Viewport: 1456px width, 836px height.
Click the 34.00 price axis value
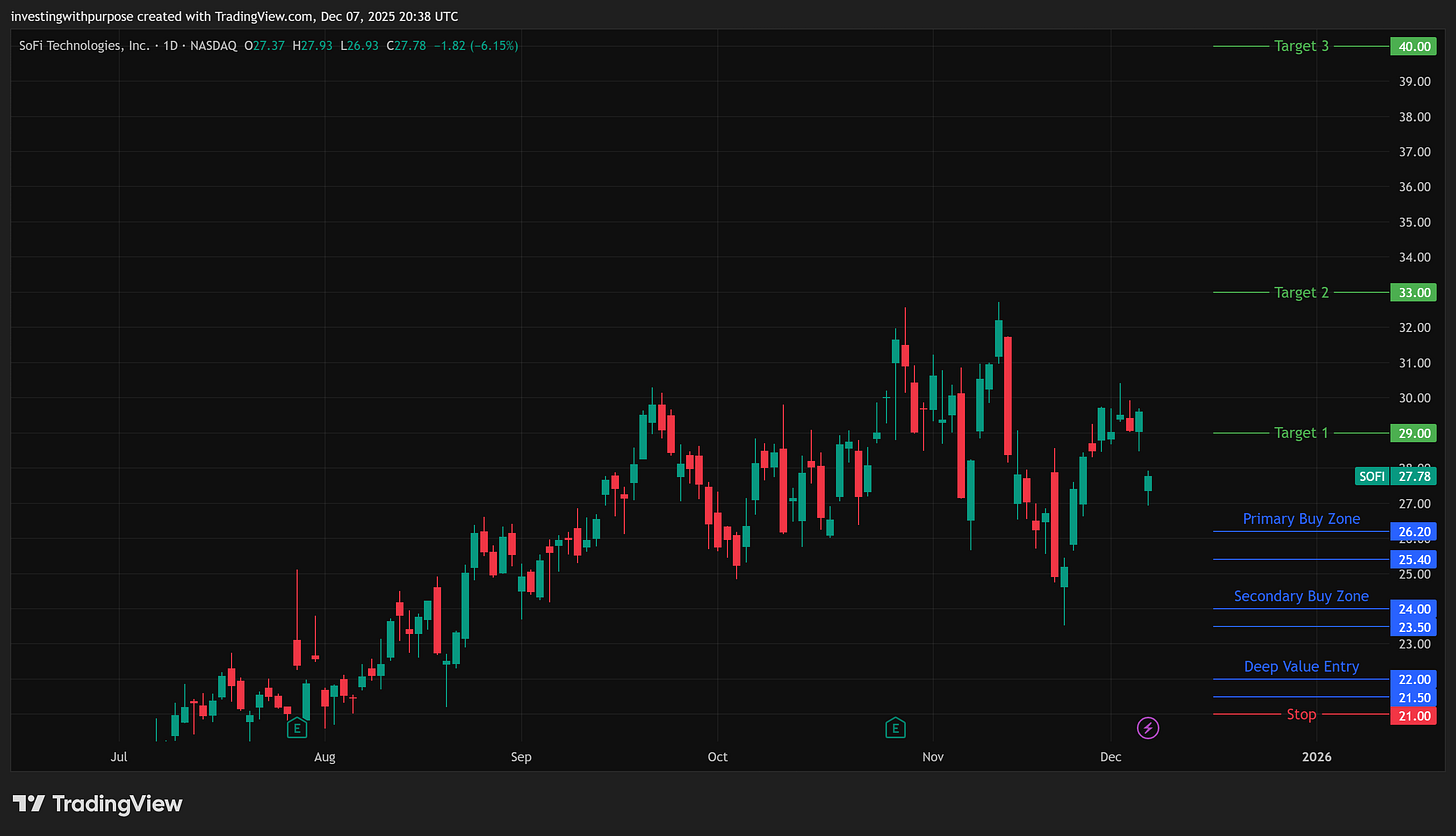(x=1413, y=257)
